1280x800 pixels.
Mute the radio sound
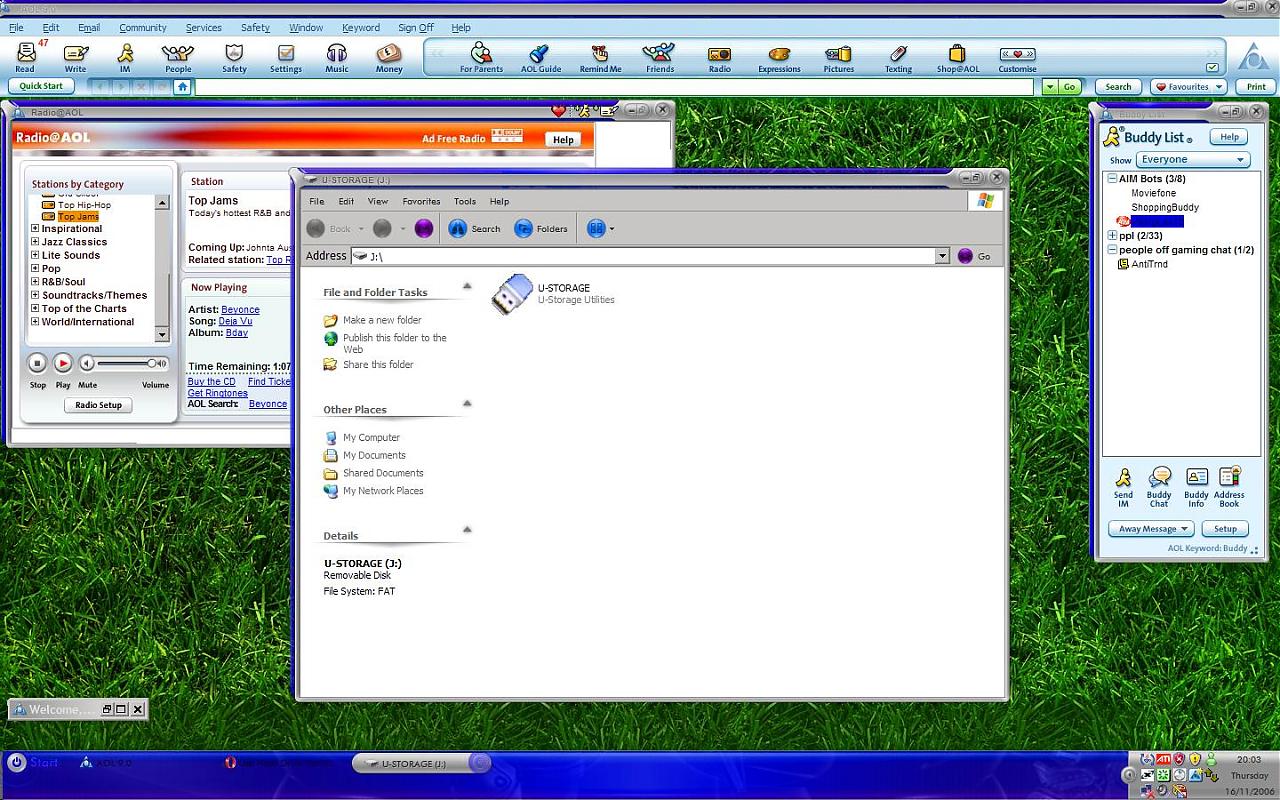(87, 363)
